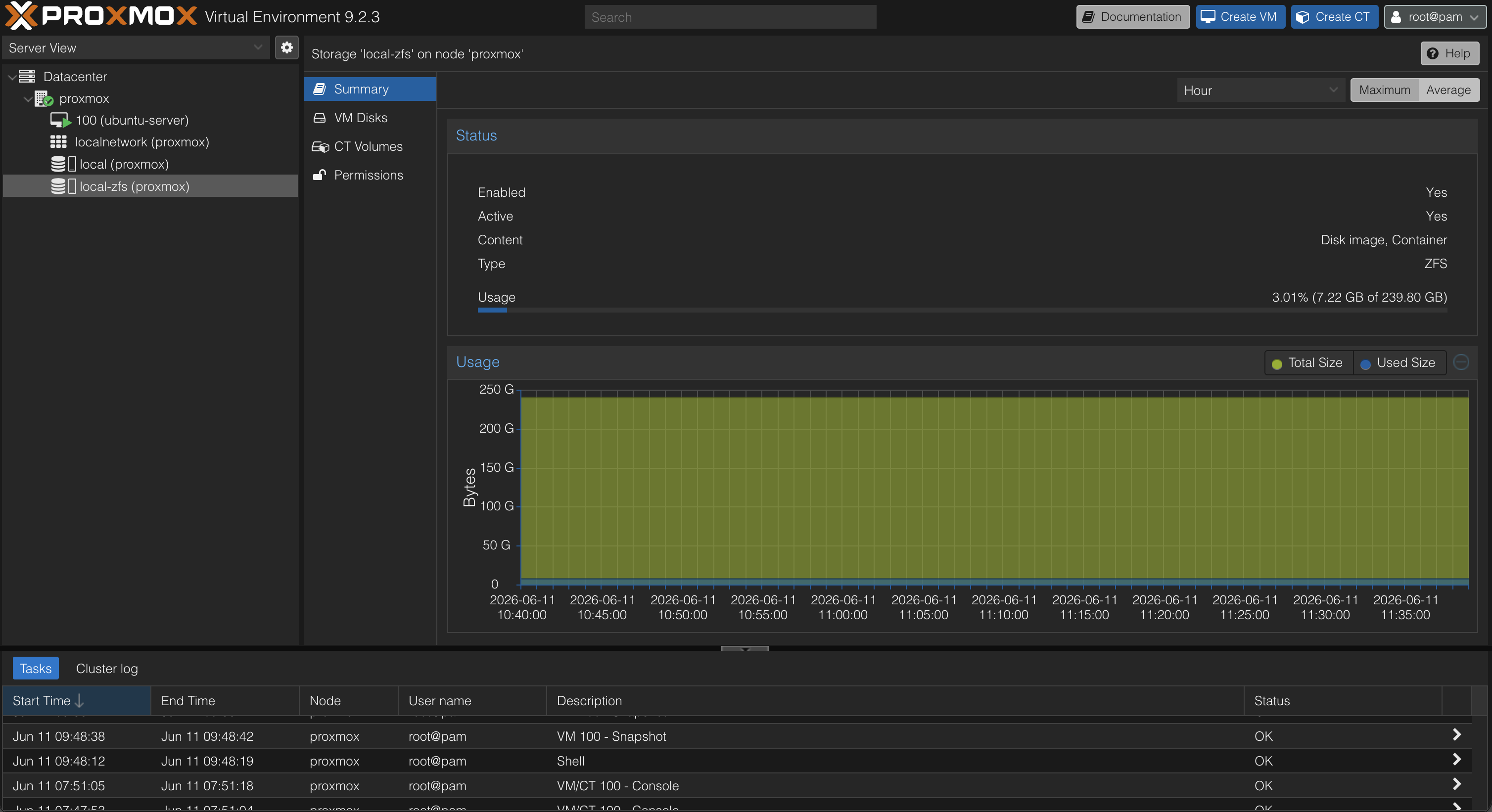Image resolution: width=1492 pixels, height=812 pixels.
Task: Switch to the Tasks tab
Action: tap(36, 669)
